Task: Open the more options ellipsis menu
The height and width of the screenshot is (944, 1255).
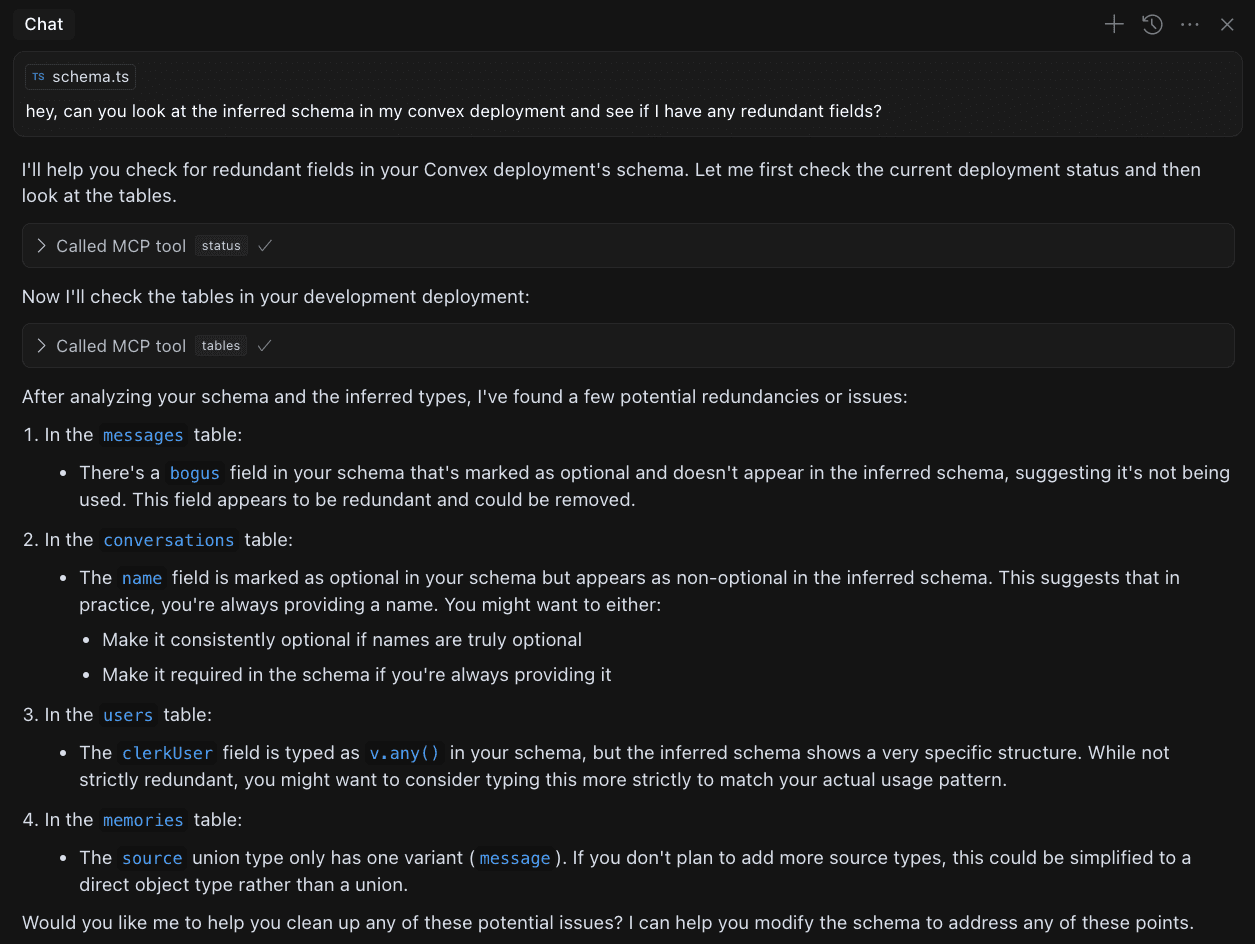Action: point(1190,25)
